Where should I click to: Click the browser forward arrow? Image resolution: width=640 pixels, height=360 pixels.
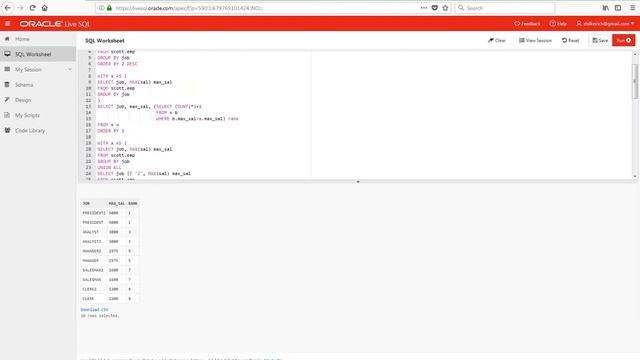coord(20,8)
